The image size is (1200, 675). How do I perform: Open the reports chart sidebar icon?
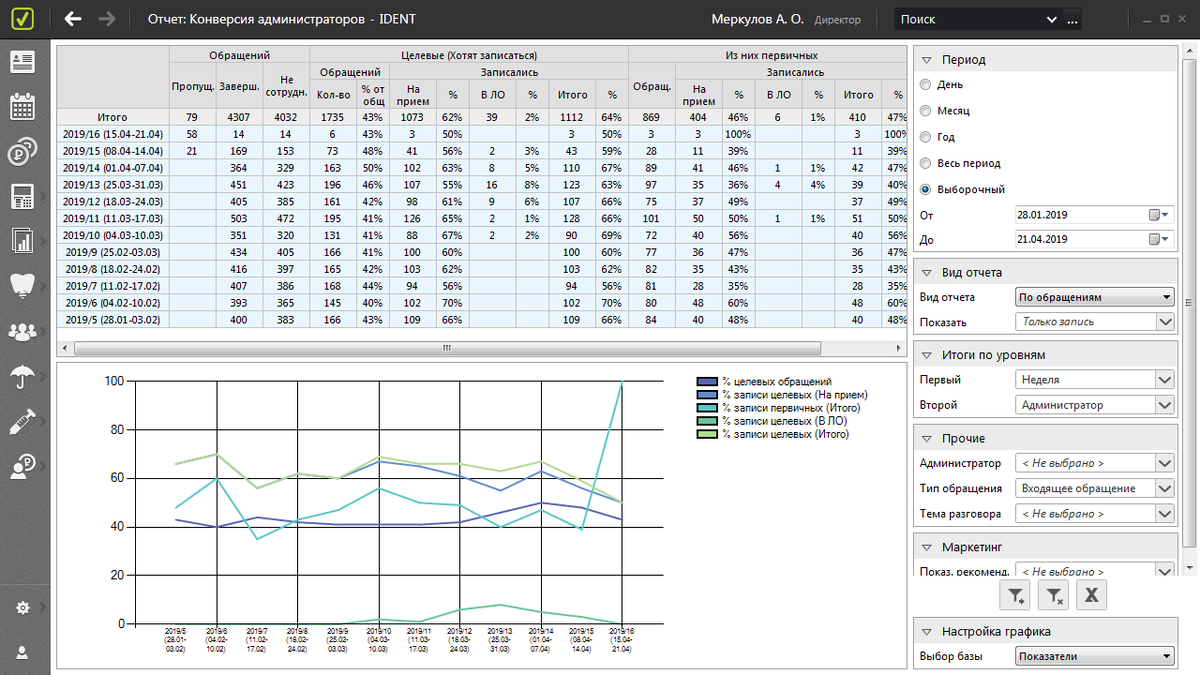pyautogui.click(x=21, y=241)
